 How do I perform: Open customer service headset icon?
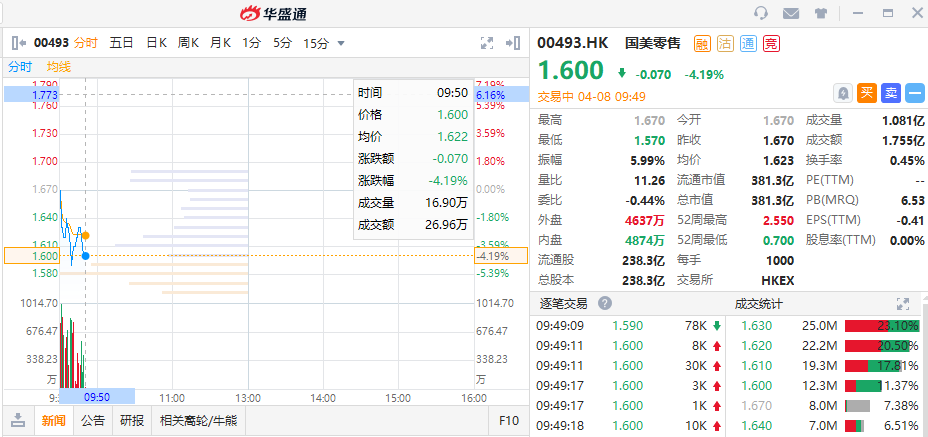pyautogui.click(x=761, y=12)
